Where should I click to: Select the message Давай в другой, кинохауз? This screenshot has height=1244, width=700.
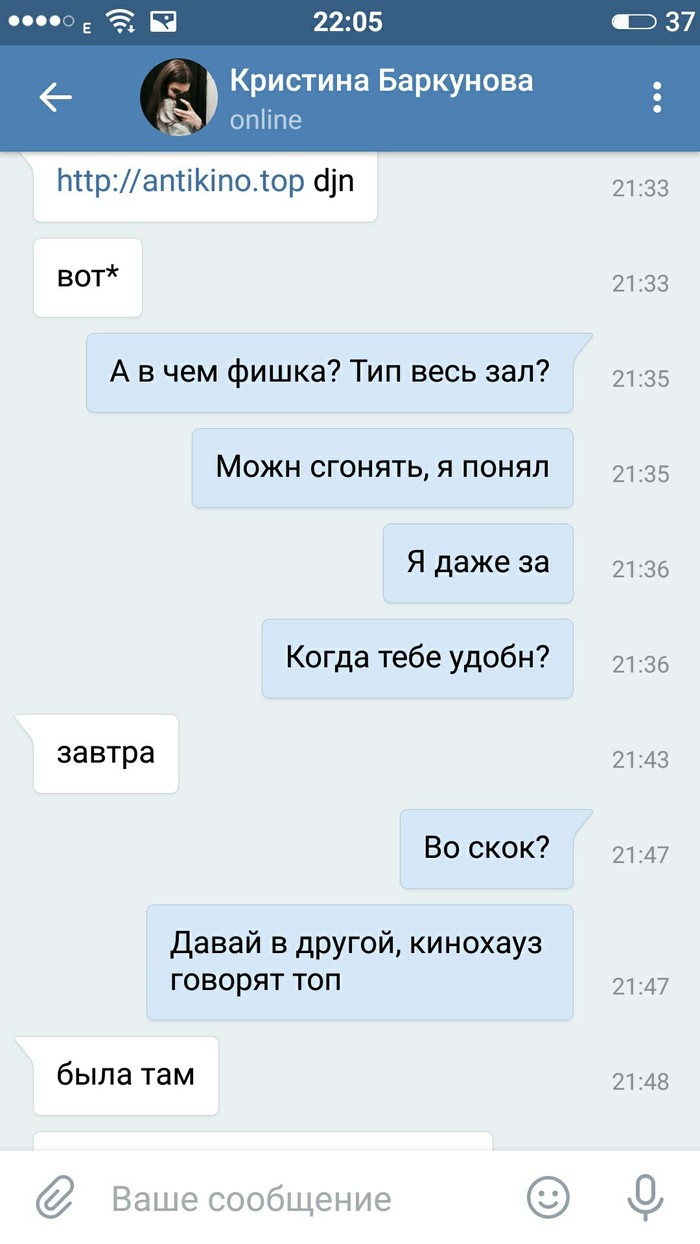(x=360, y=962)
